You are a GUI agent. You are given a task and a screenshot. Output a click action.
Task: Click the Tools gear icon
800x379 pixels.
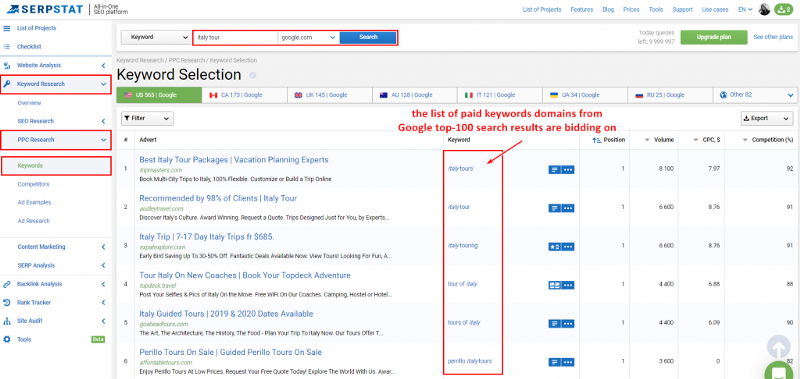7,339
